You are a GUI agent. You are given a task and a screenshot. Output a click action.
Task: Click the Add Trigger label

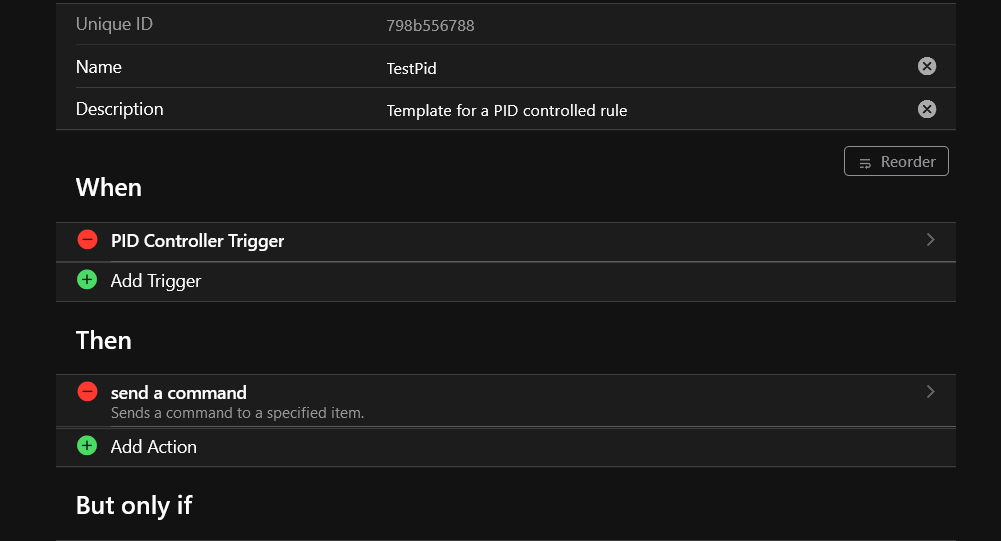click(156, 281)
